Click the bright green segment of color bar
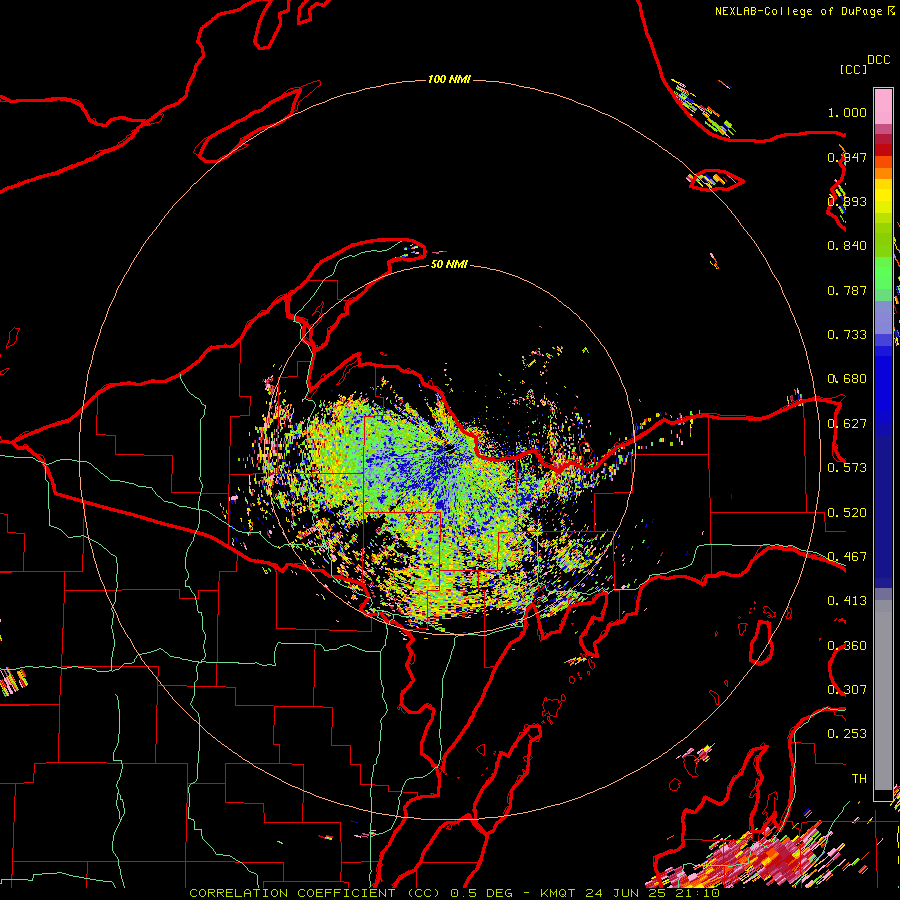The width and height of the screenshot is (900, 900). (x=883, y=272)
